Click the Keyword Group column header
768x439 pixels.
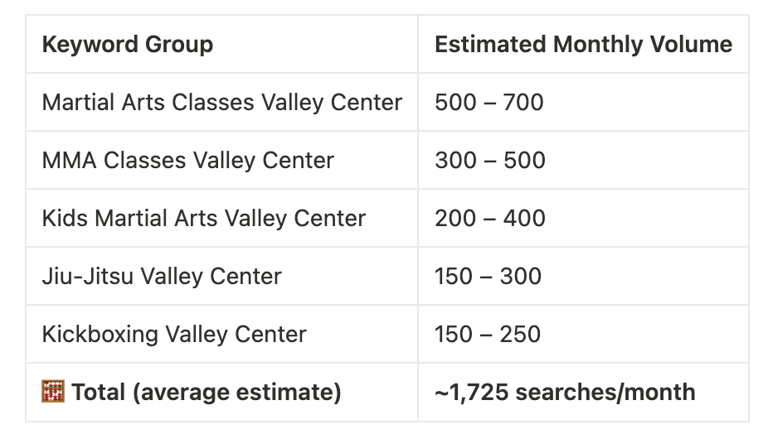127,45
